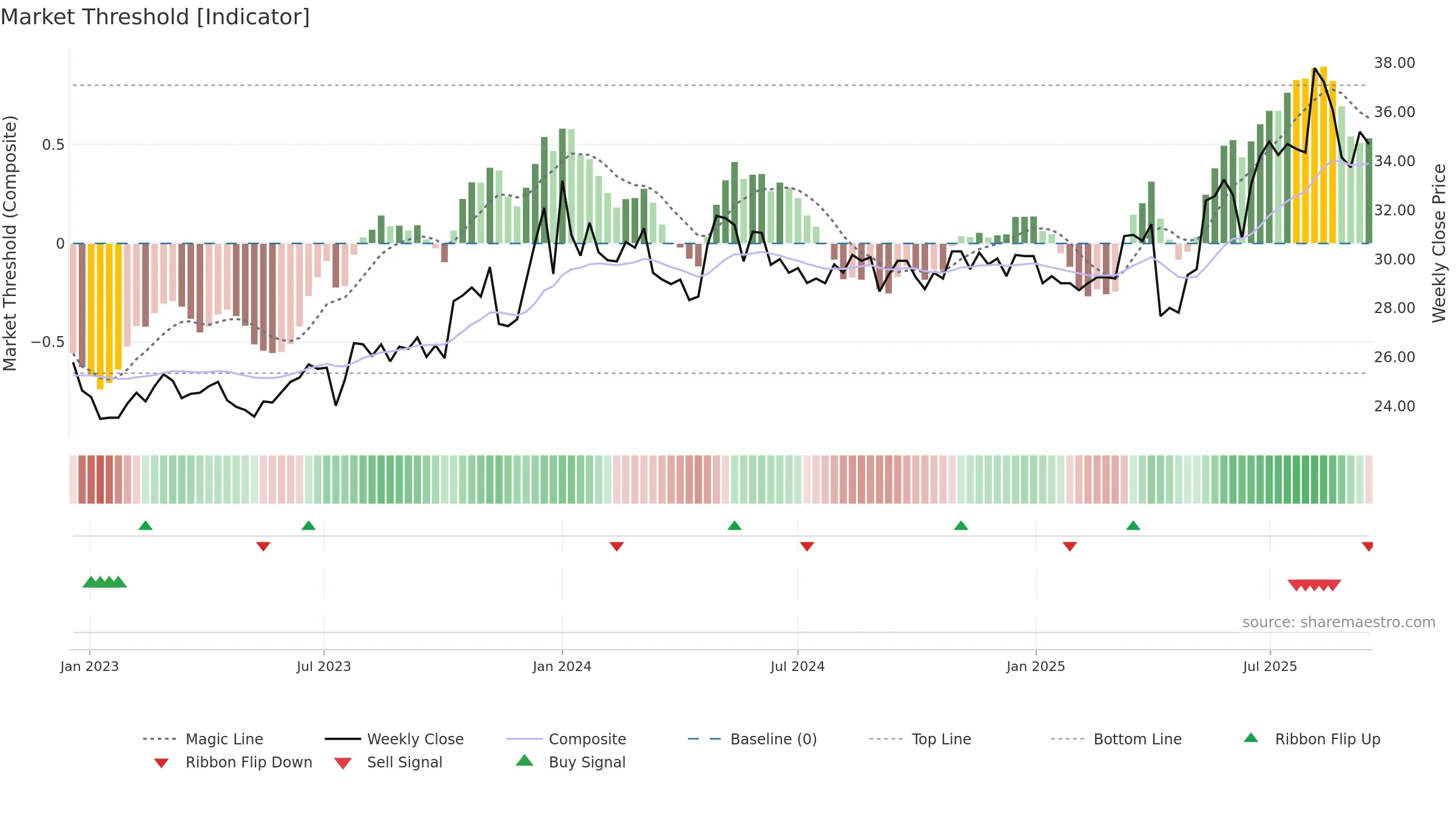
Task: Click the 26.00 price axis label
Action: [x=1395, y=357]
